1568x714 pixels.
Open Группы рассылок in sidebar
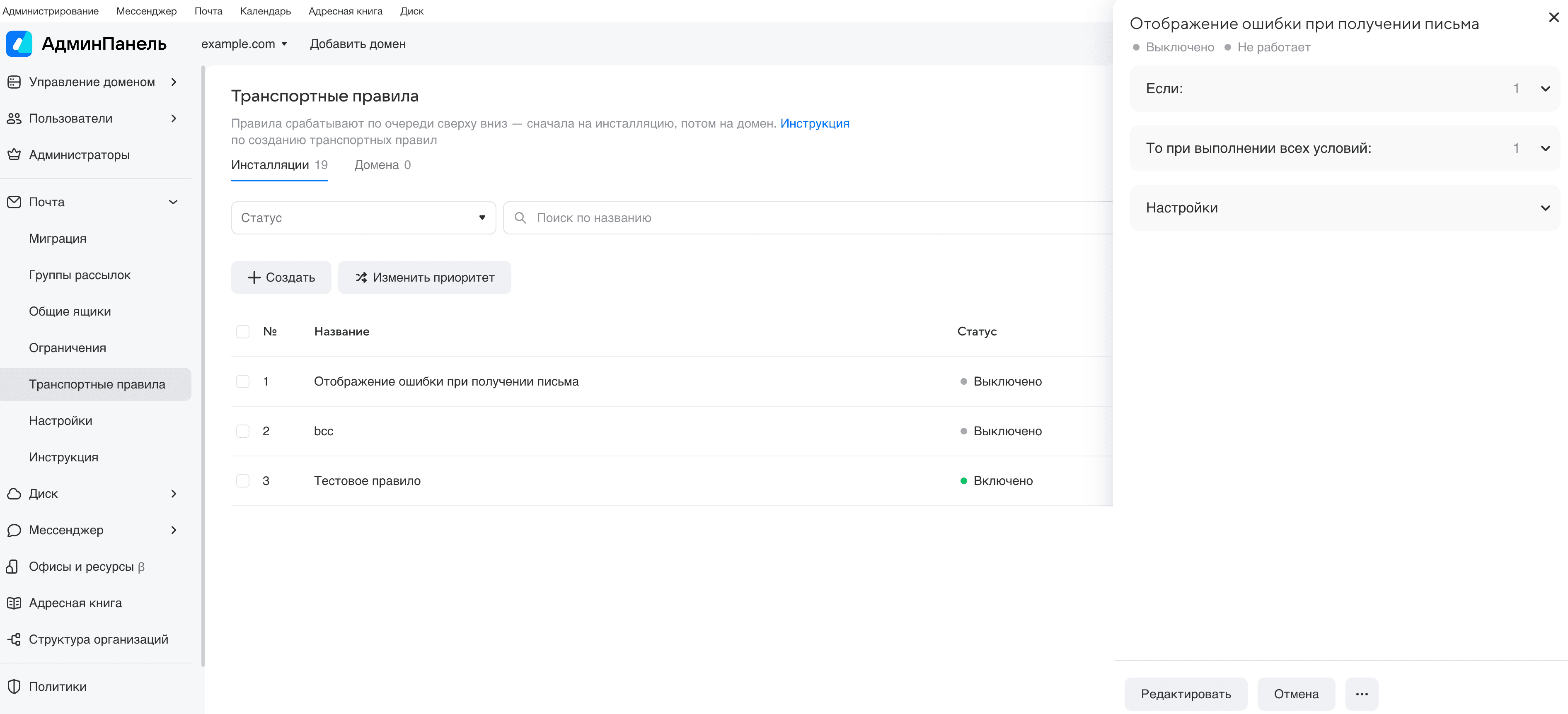point(80,275)
